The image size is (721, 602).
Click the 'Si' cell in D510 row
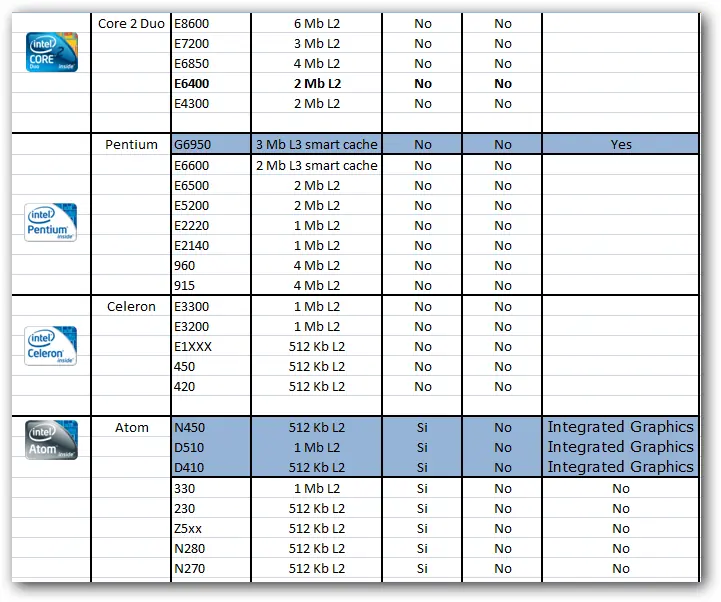(x=422, y=447)
